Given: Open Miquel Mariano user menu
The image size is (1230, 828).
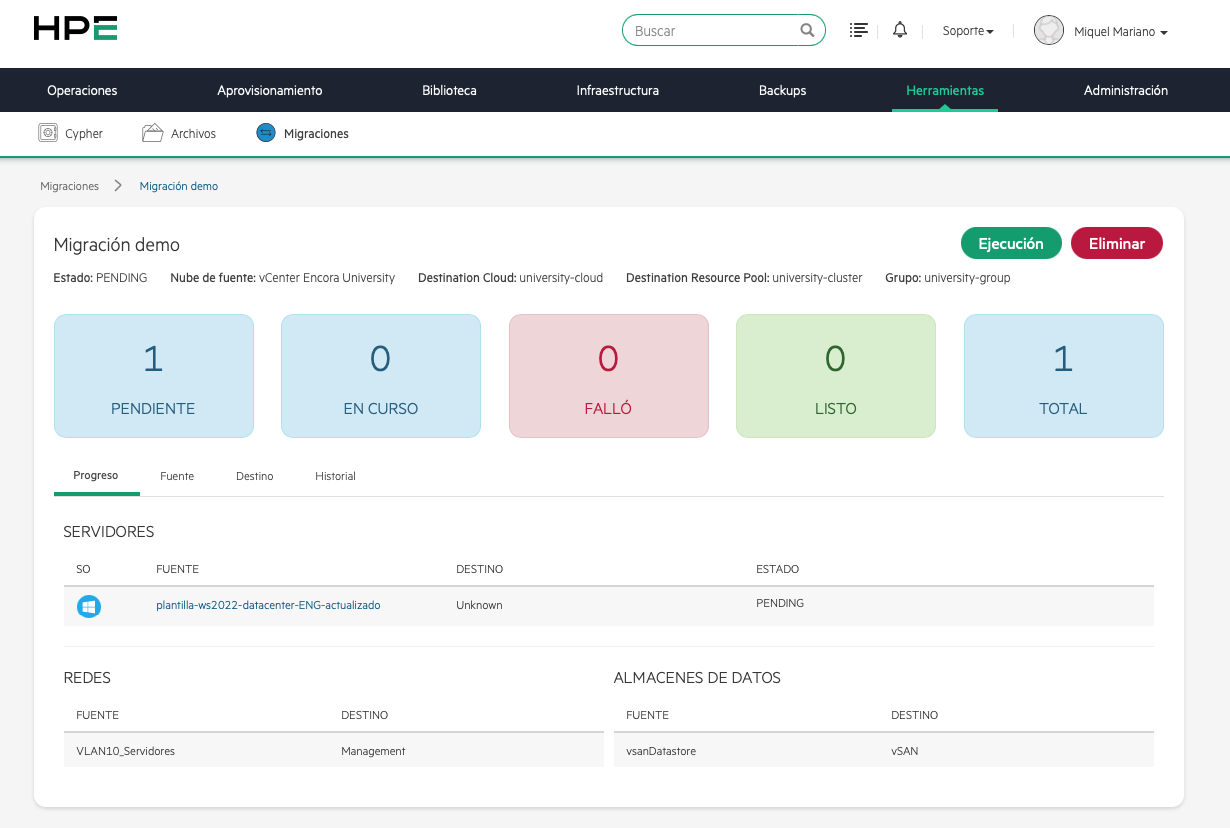Looking at the screenshot, I should [x=1120, y=32].
